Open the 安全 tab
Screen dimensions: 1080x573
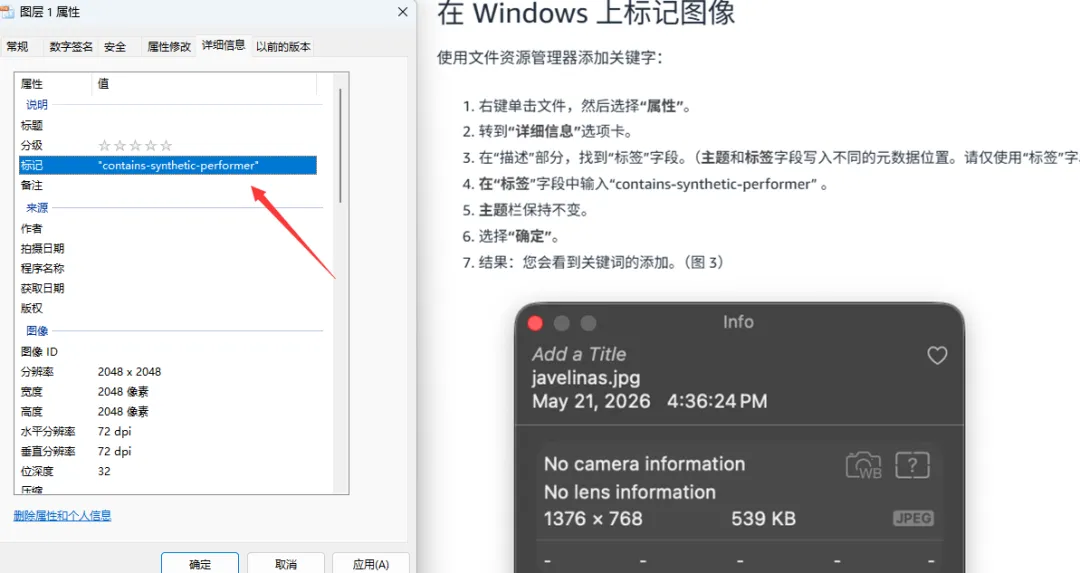point(115,47)
